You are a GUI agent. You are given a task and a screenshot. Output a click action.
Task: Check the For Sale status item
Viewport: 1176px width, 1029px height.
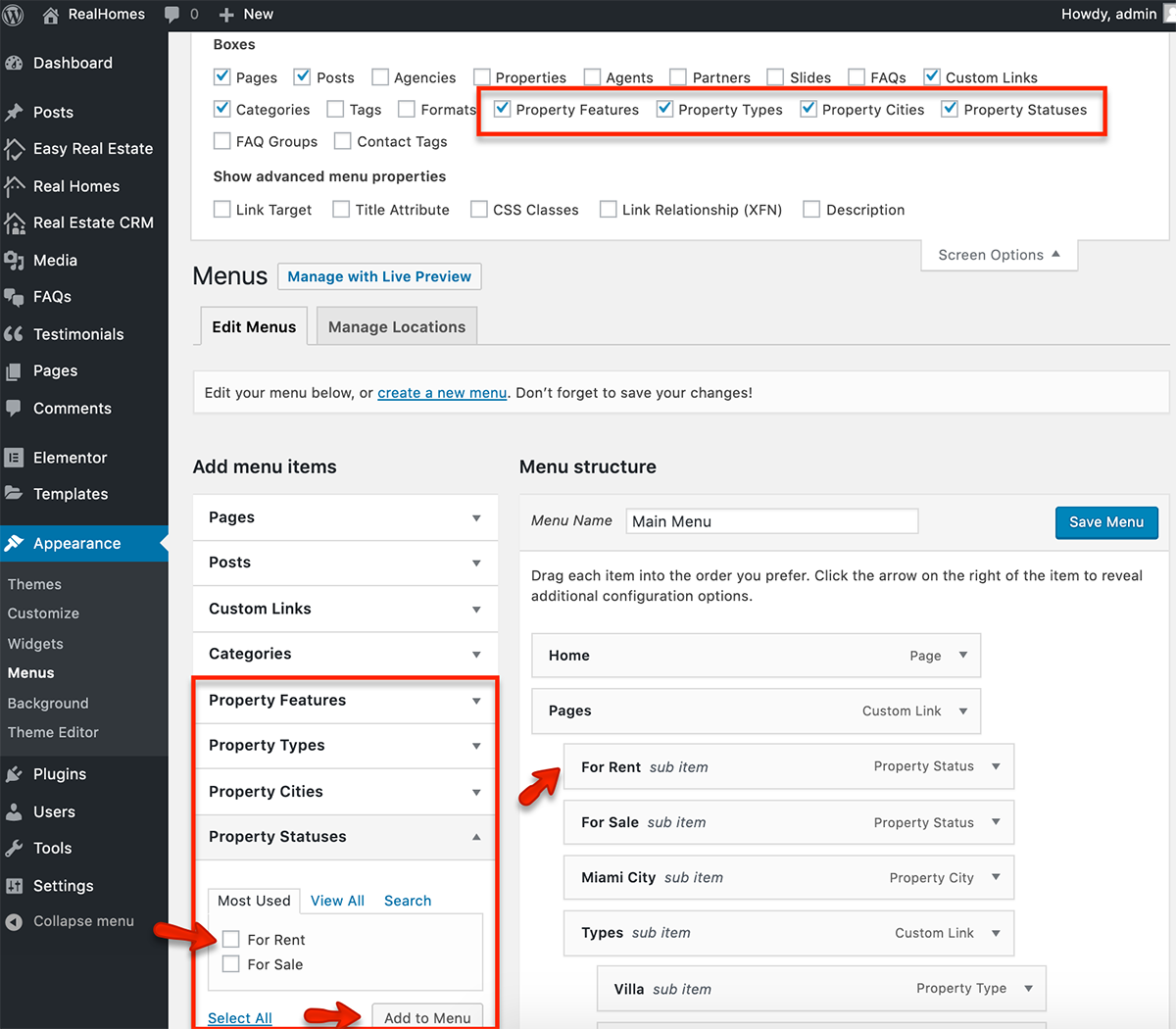click(x=231, y=963)
